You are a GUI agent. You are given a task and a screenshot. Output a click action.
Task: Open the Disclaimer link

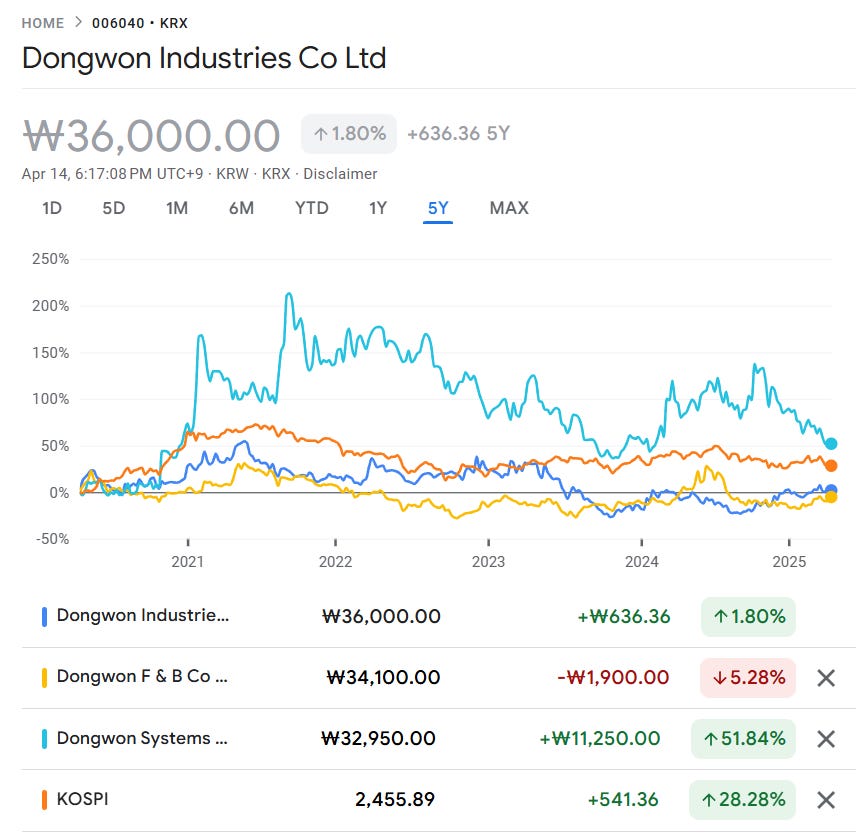tap(340, 174)
